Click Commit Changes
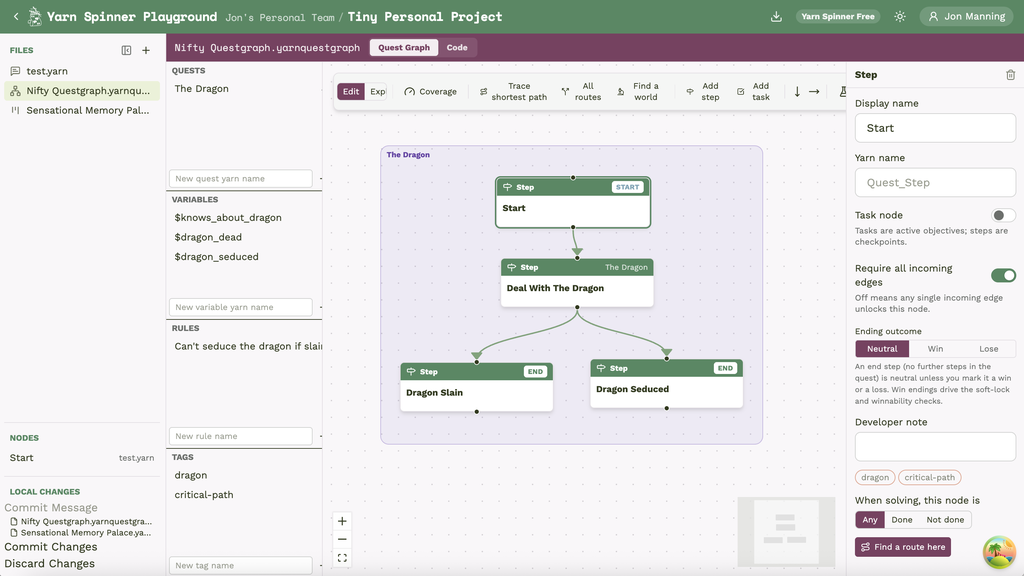 51,547
